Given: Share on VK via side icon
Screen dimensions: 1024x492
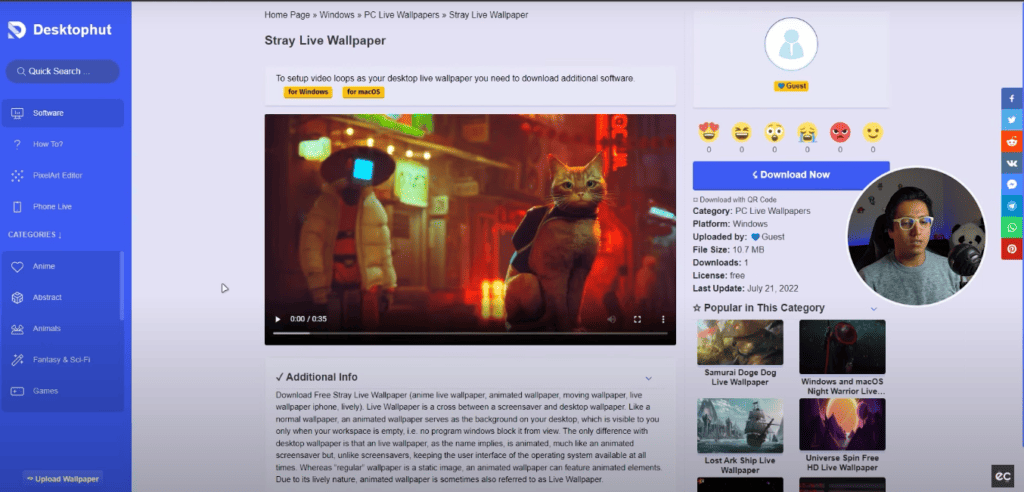Looking at the screenshot, I should click(x=1012, y=163).
